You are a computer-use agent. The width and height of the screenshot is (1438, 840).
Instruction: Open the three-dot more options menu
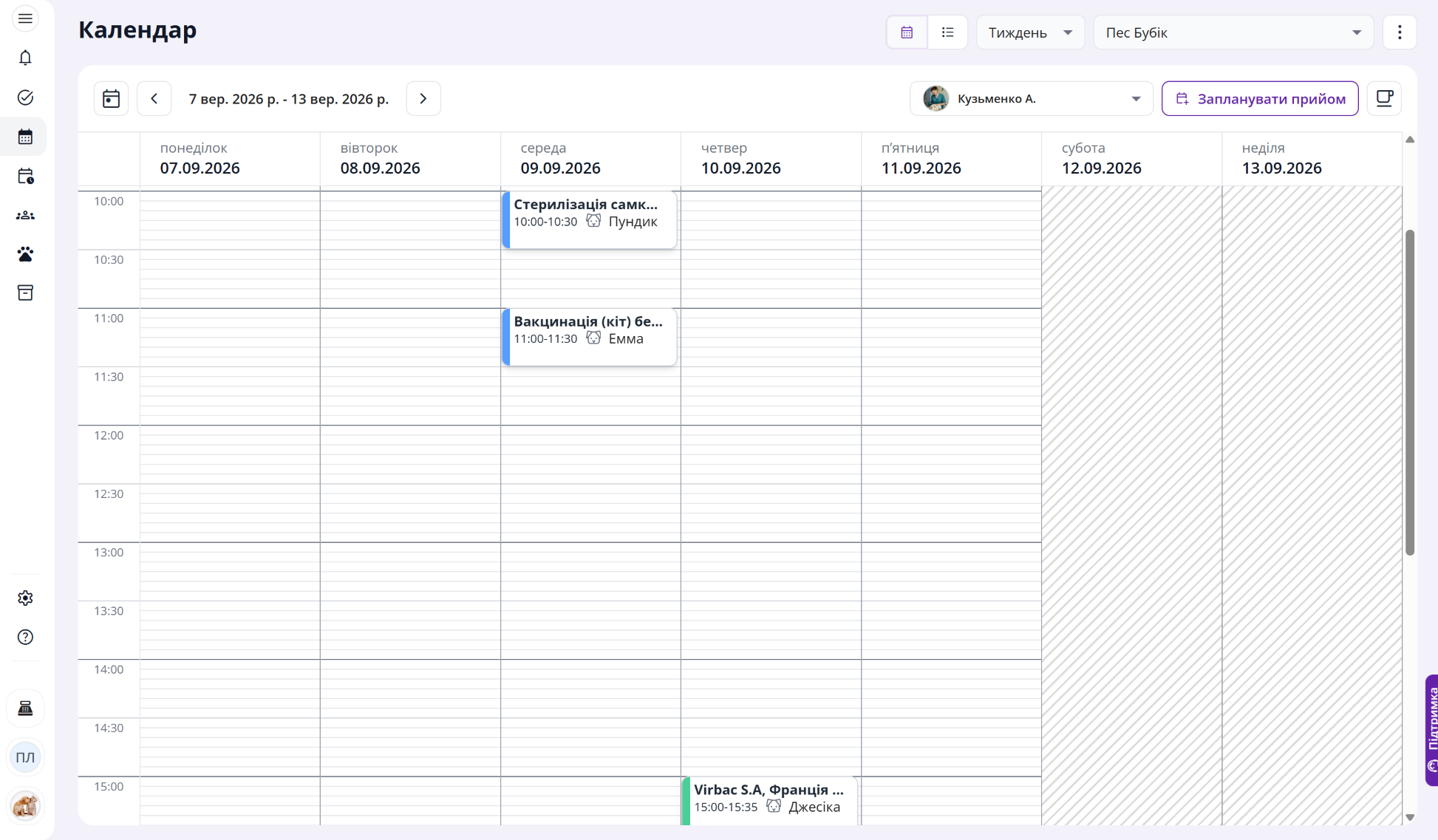coord(1400,33)
